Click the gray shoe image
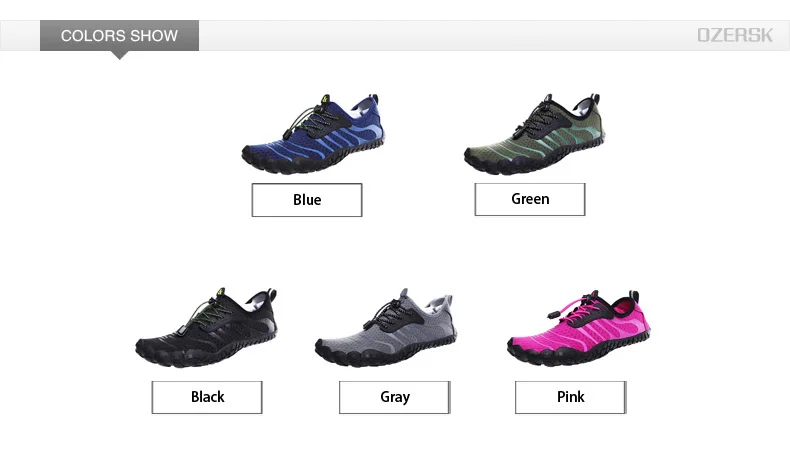 386,327
